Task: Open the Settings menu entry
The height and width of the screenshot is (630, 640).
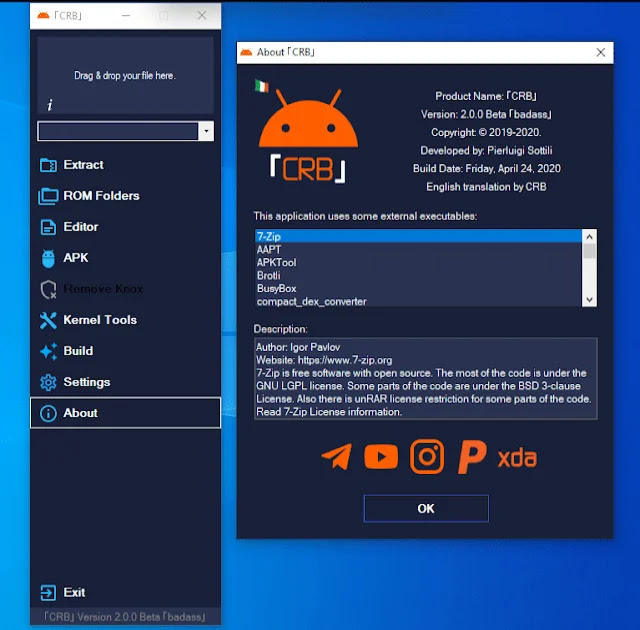Action: pyautogui.click(x=125, y=382)
